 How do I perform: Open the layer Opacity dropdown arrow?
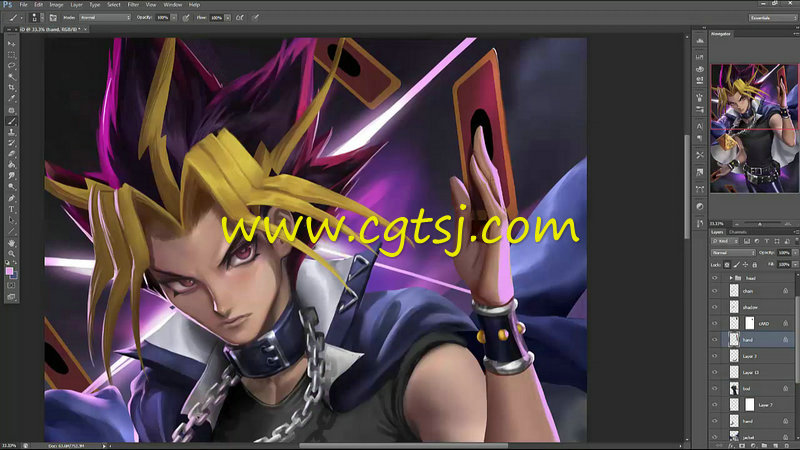(x=795, y=253)
